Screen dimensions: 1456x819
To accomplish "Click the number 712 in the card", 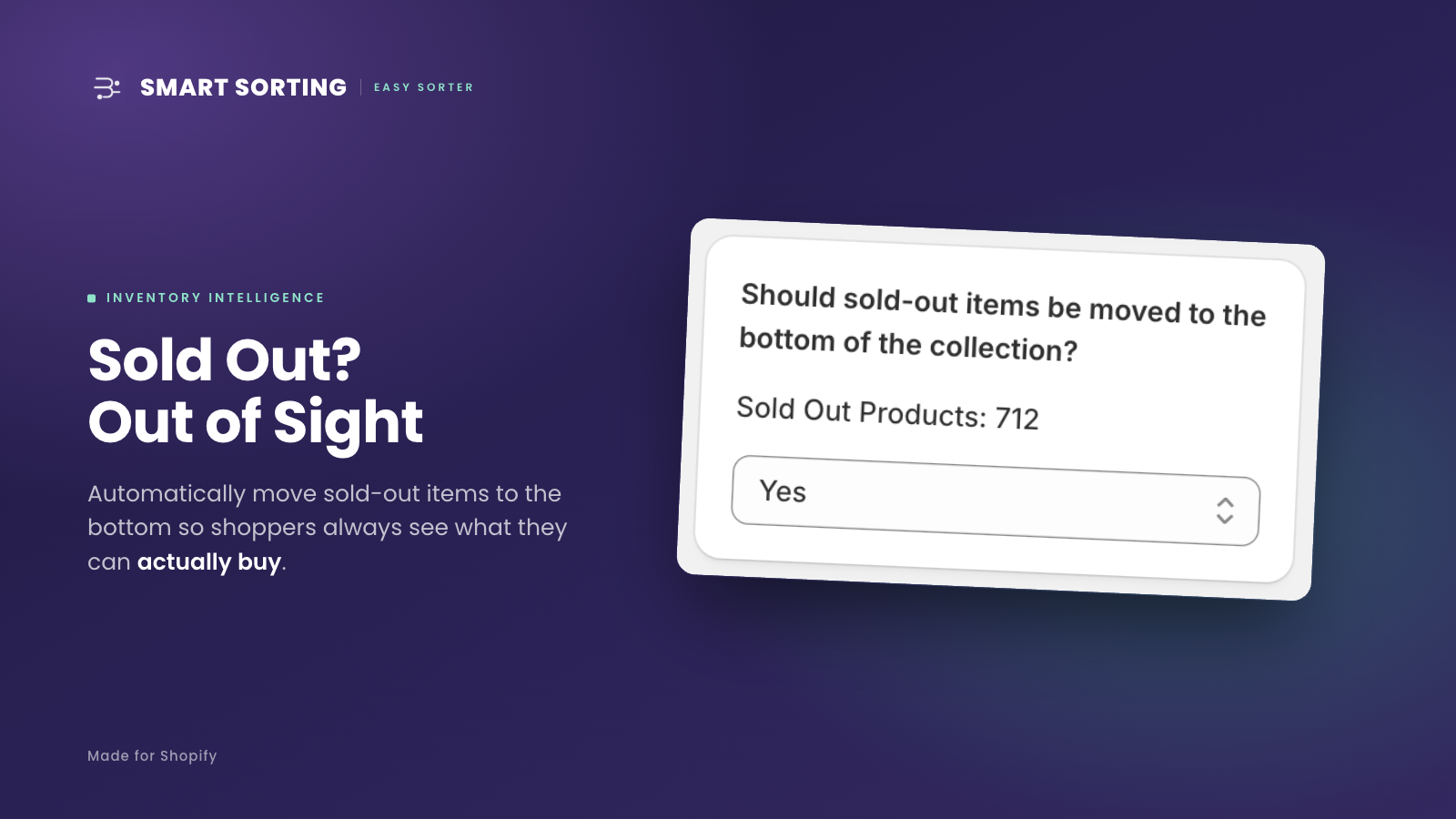I will (x=1016, y=419).
